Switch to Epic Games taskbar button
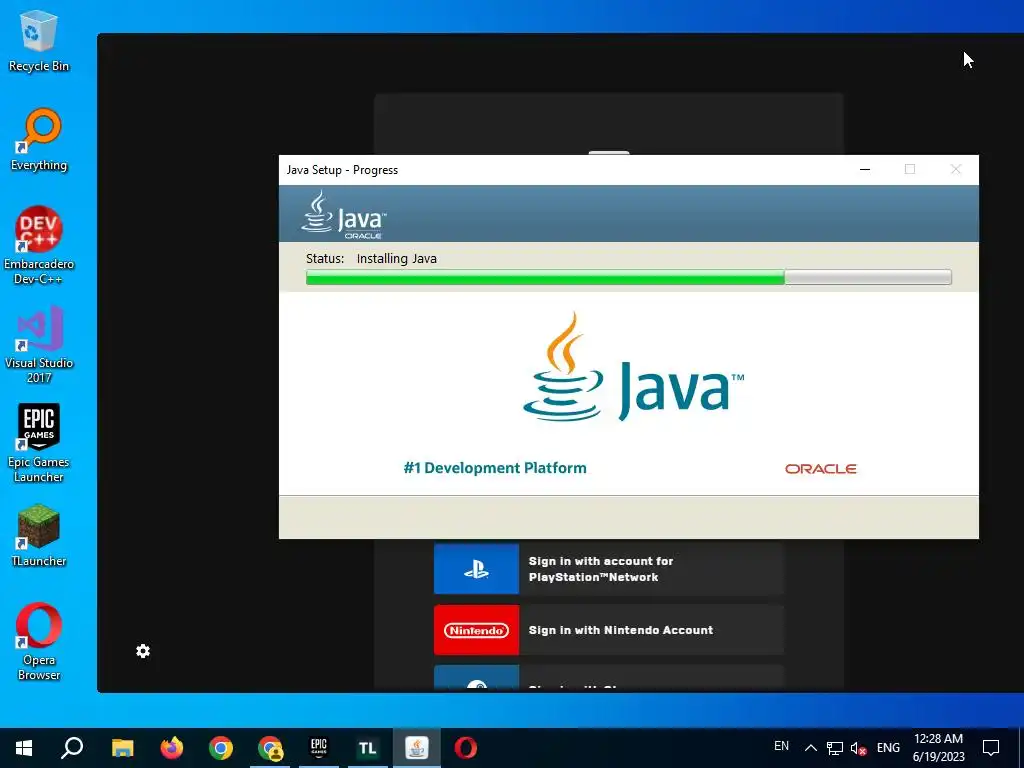The height and width of the screenshot is (768, 1024). tap(319, 748)
